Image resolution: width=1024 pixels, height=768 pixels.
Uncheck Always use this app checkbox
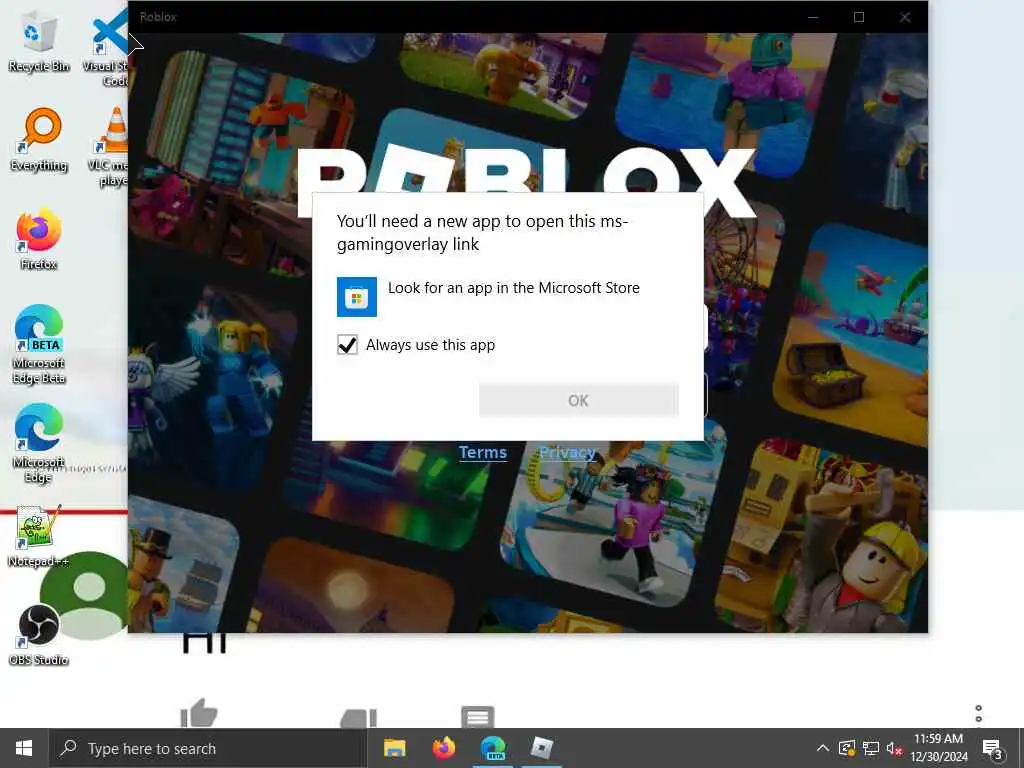click(347, 345)
